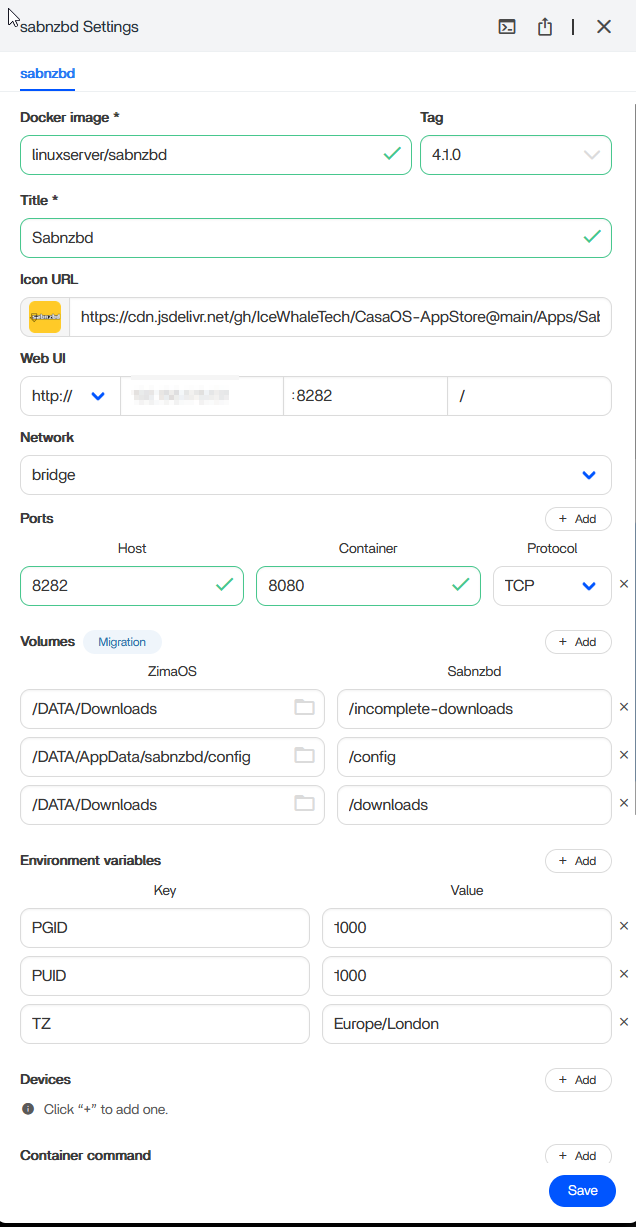Click the Sabnzbd icon thumbnail preview
The image size is (636, 1227).
(45, 317)
